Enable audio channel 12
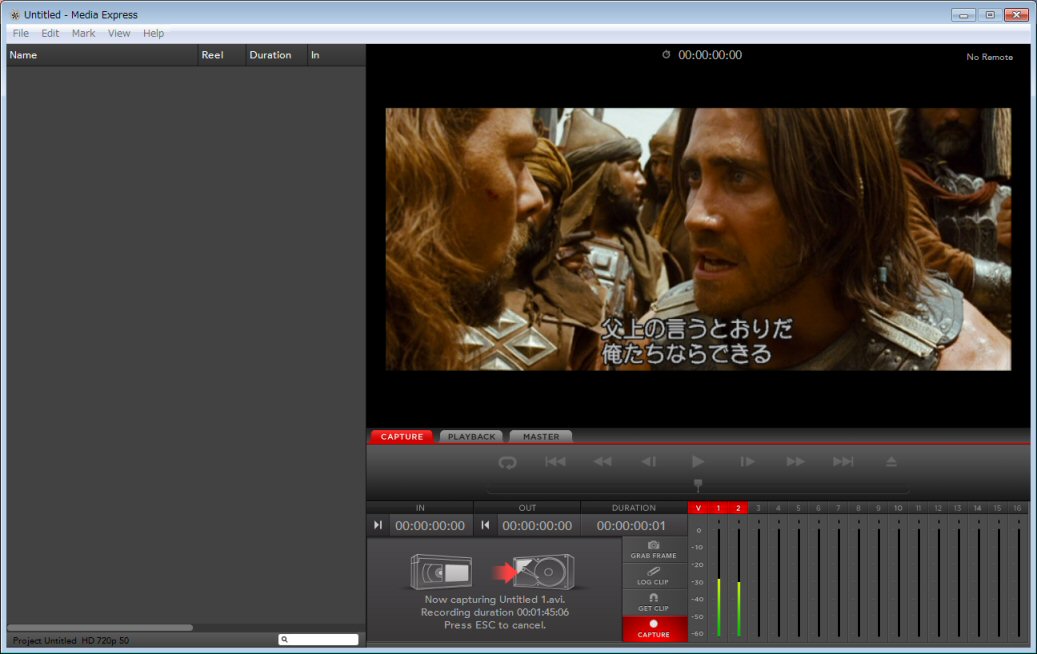 pyautogui.click(x=938, y=508)
